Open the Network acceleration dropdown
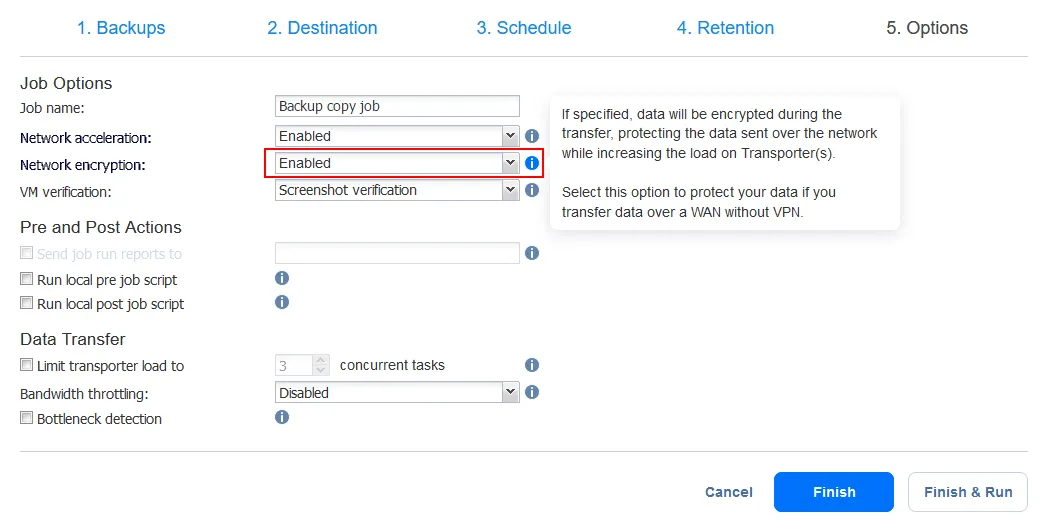Screen dimensions: 1048x532 click(397, 136)
